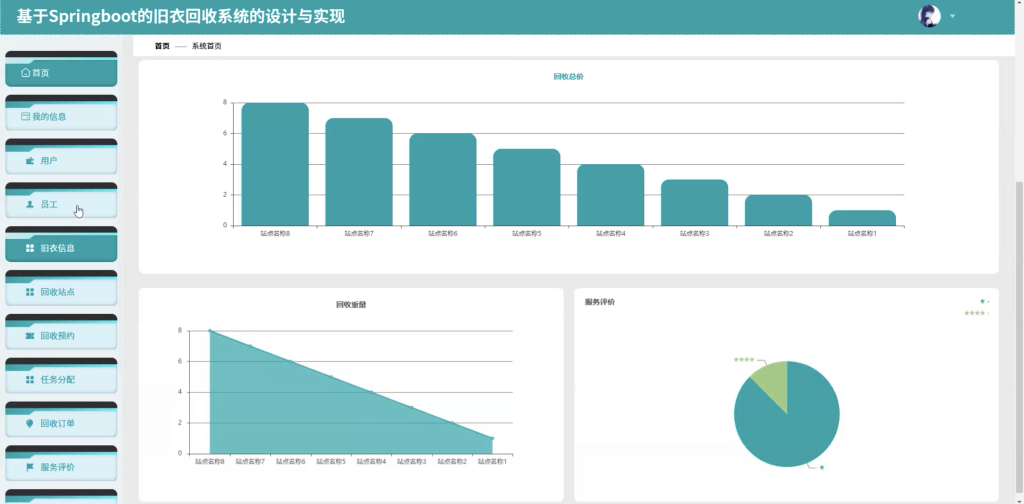Viewport: 1024px width, 504px height.
Task: Click the home icon in 首页 menu
Action: pyautogui.click(x=25, y=72)
